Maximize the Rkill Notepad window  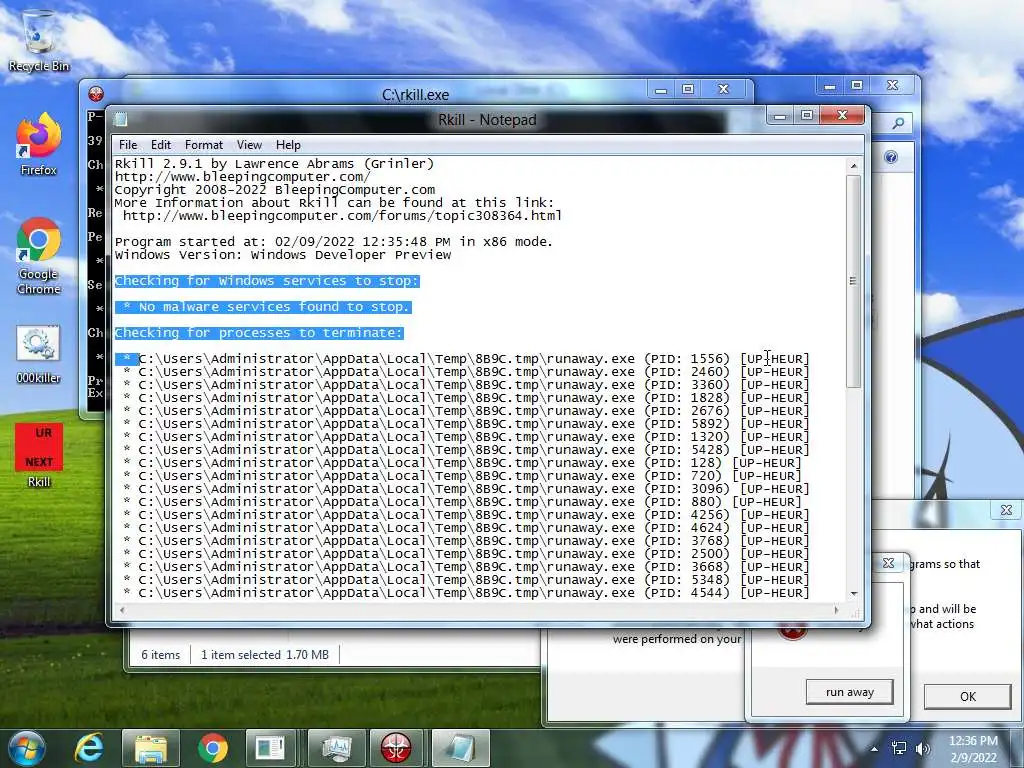pyautogui.click(x=807, y=116)
